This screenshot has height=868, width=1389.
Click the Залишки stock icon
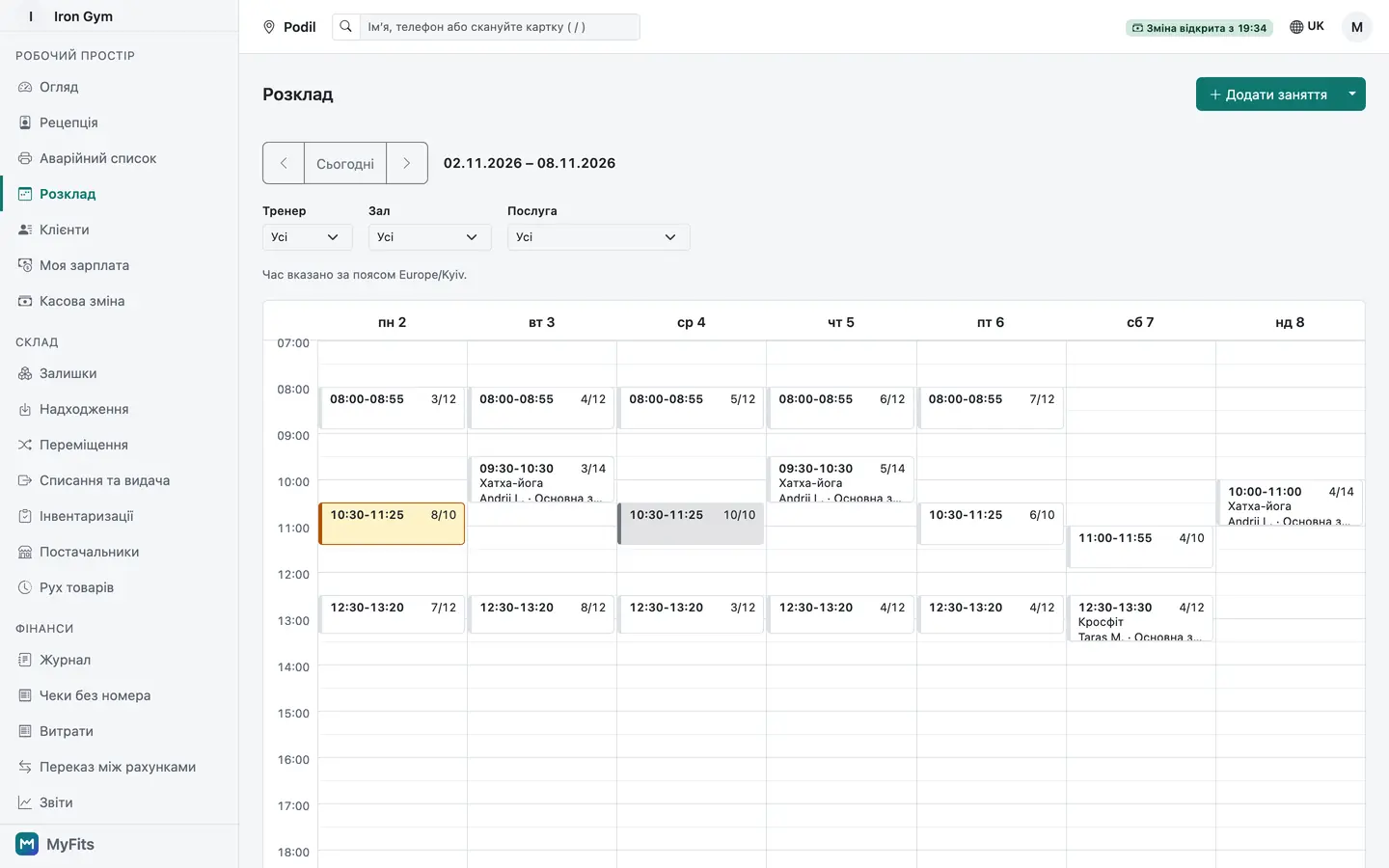(25, 373)
